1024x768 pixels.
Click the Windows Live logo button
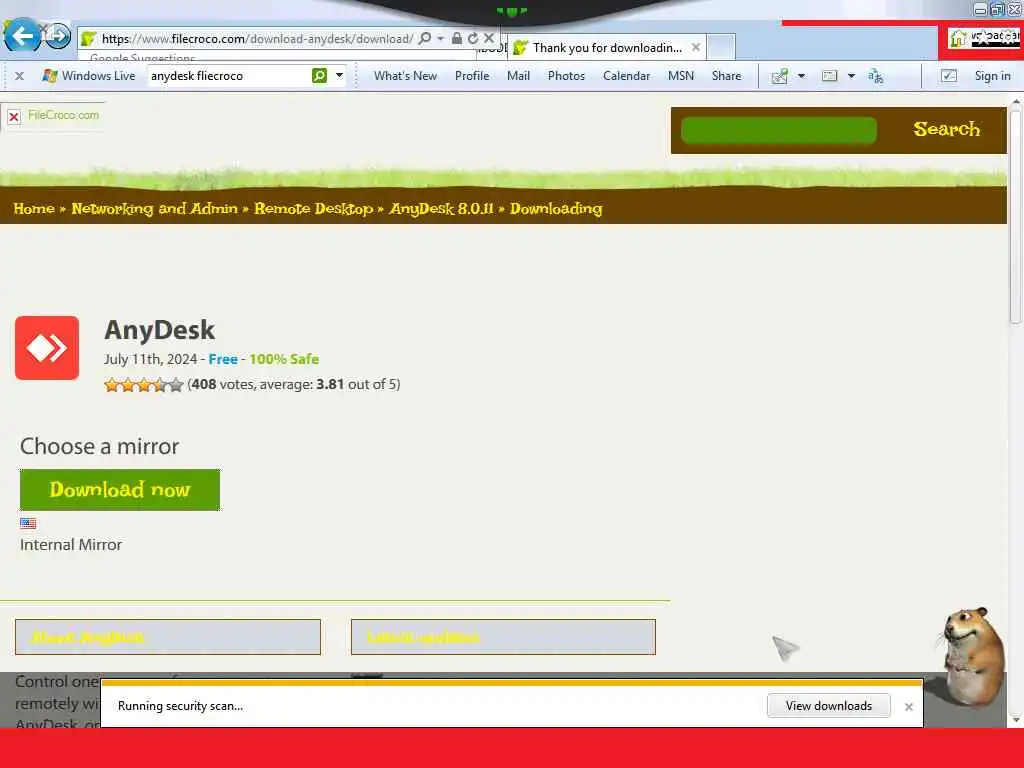click(x=88, y=76)
